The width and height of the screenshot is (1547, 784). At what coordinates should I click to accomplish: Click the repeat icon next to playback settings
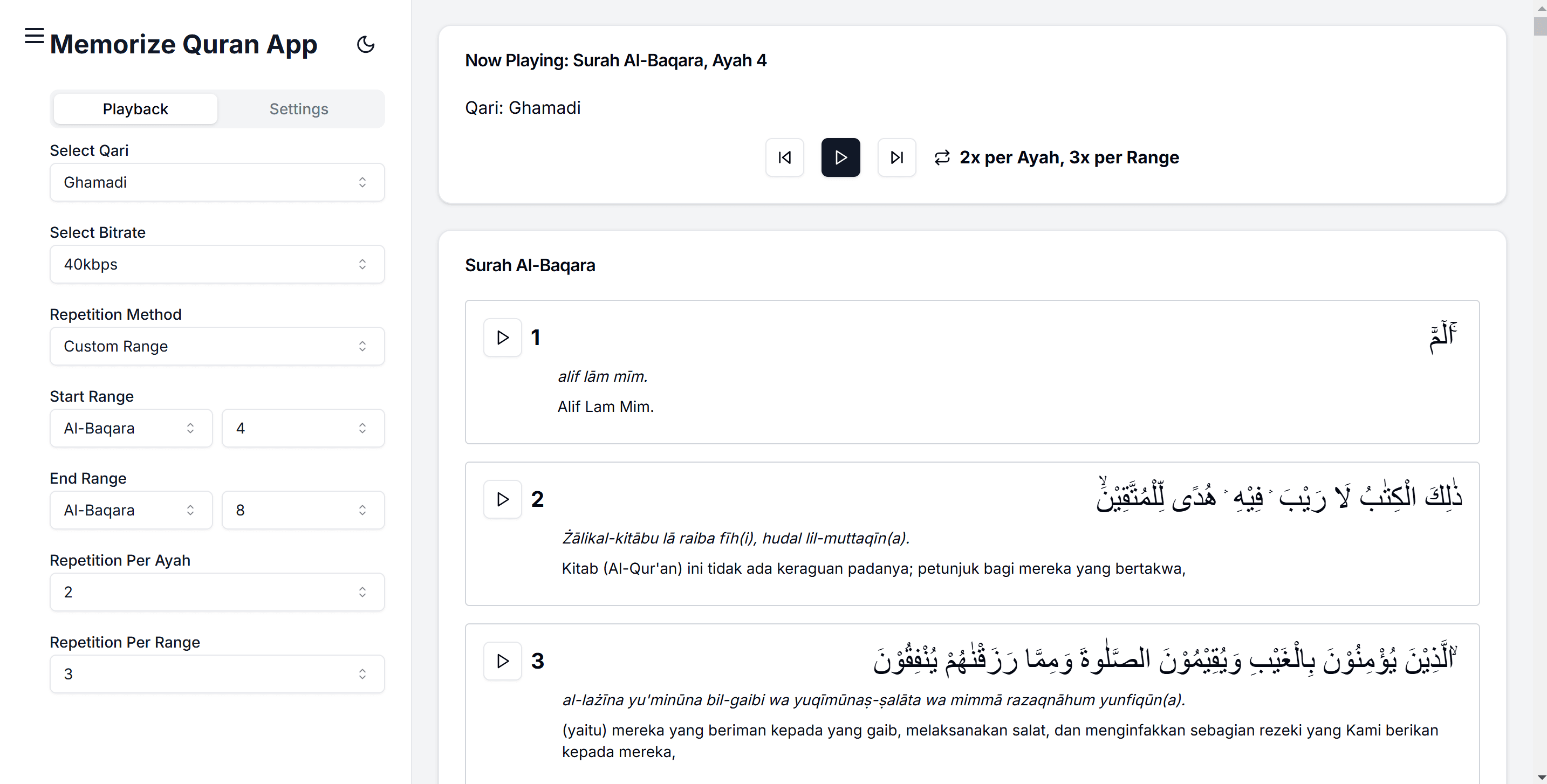pos(942,157)
